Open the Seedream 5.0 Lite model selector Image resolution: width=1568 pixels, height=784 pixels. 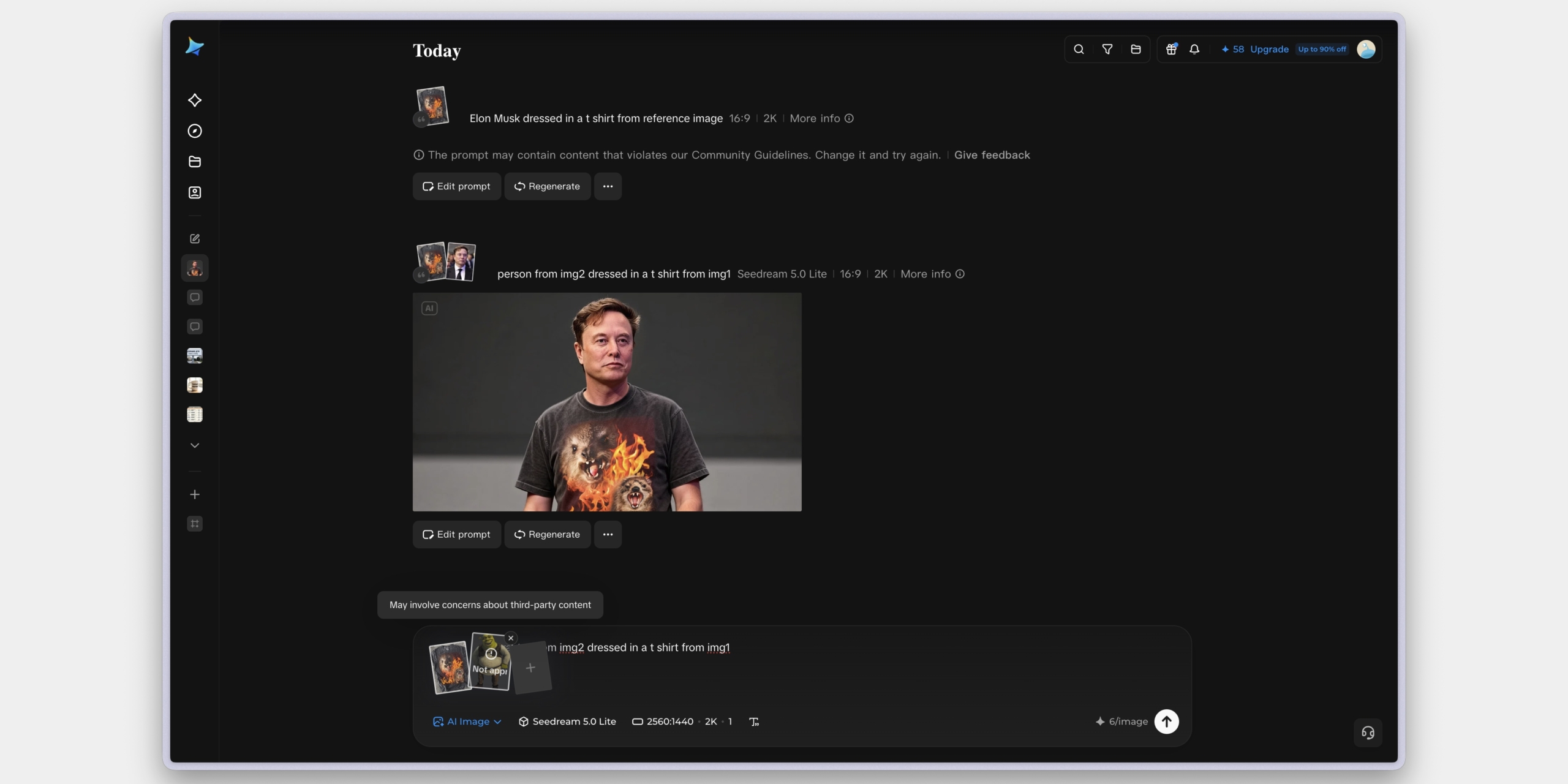(x=567, y=722)
